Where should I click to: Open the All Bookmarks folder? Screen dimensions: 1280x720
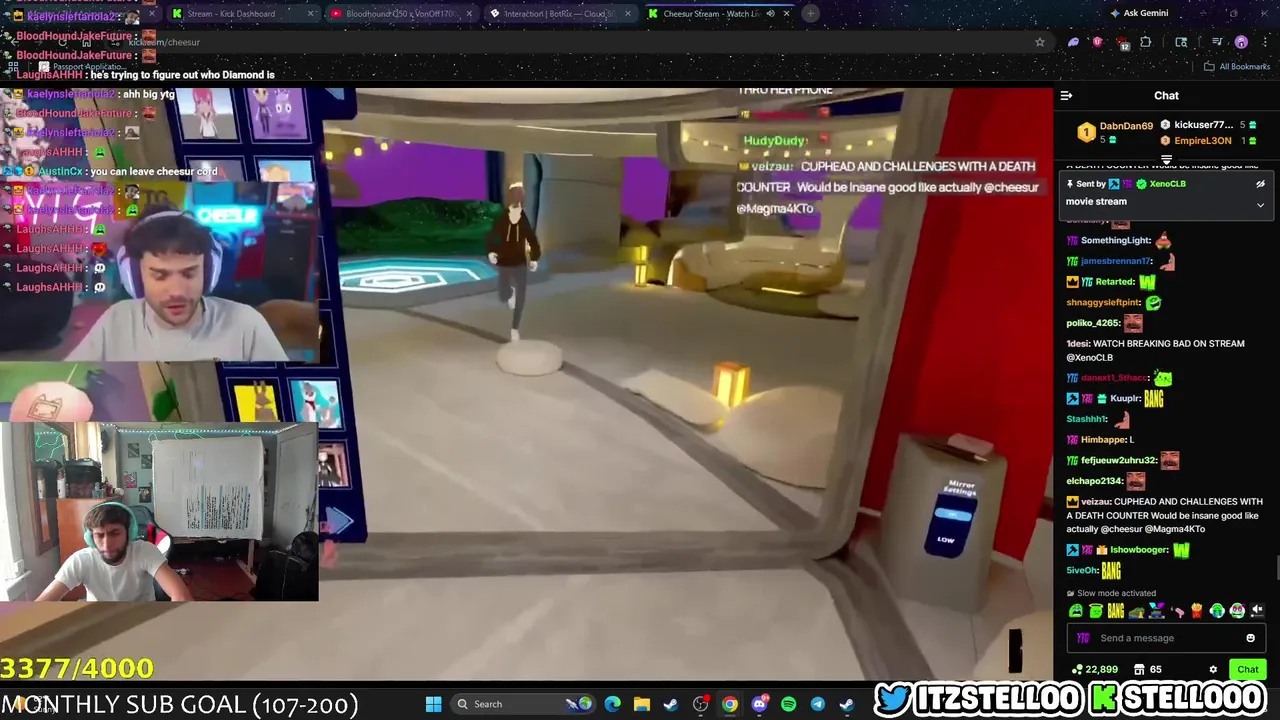tap(1236, 67)
